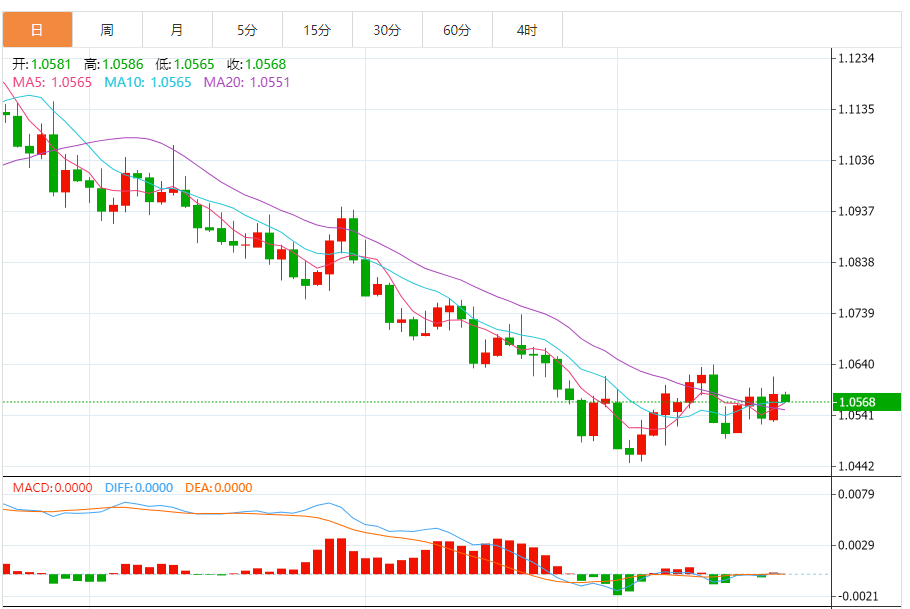This screenshot has height=609, width=910.
Task: Click the 1.0640 price axis label
Action: [x=856, y=364]
